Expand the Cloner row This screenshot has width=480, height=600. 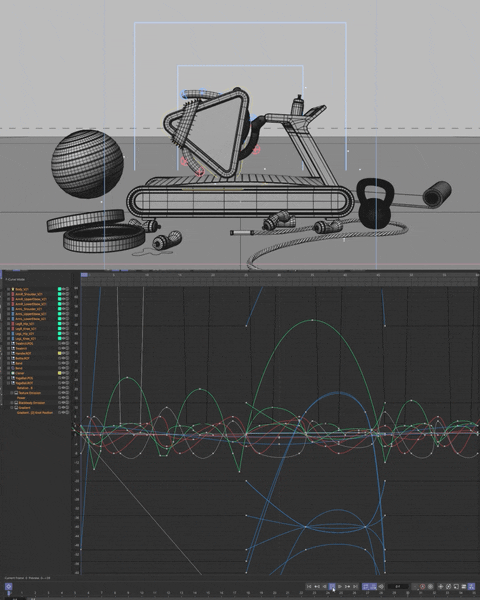pyautogui.click(x=8, y=373)
